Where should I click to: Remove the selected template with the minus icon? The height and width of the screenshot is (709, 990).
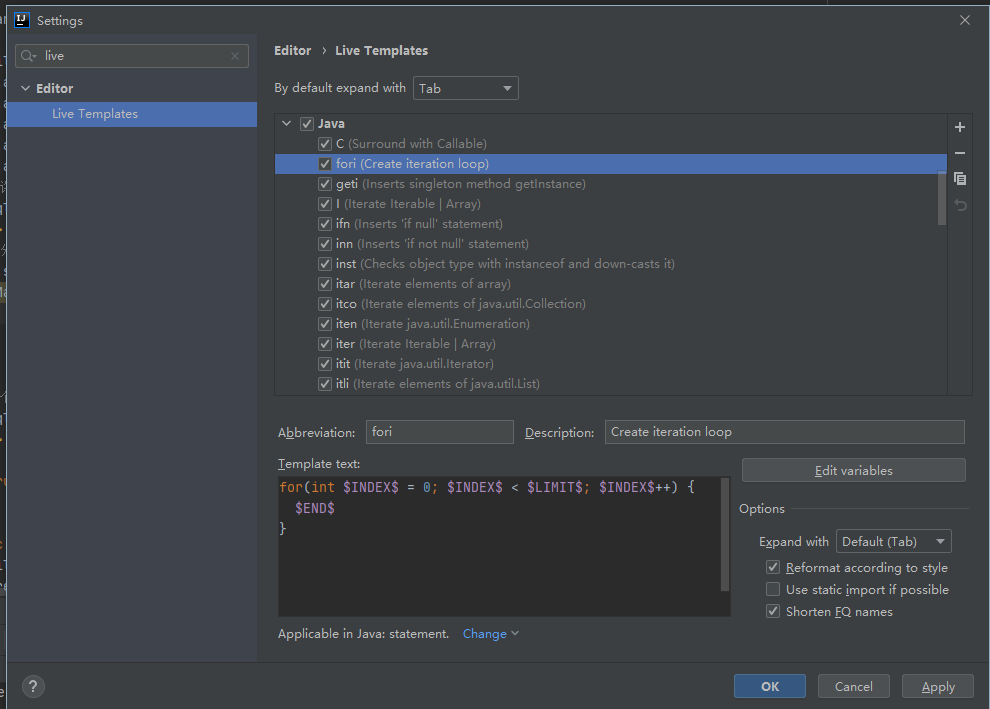point(960,153)
